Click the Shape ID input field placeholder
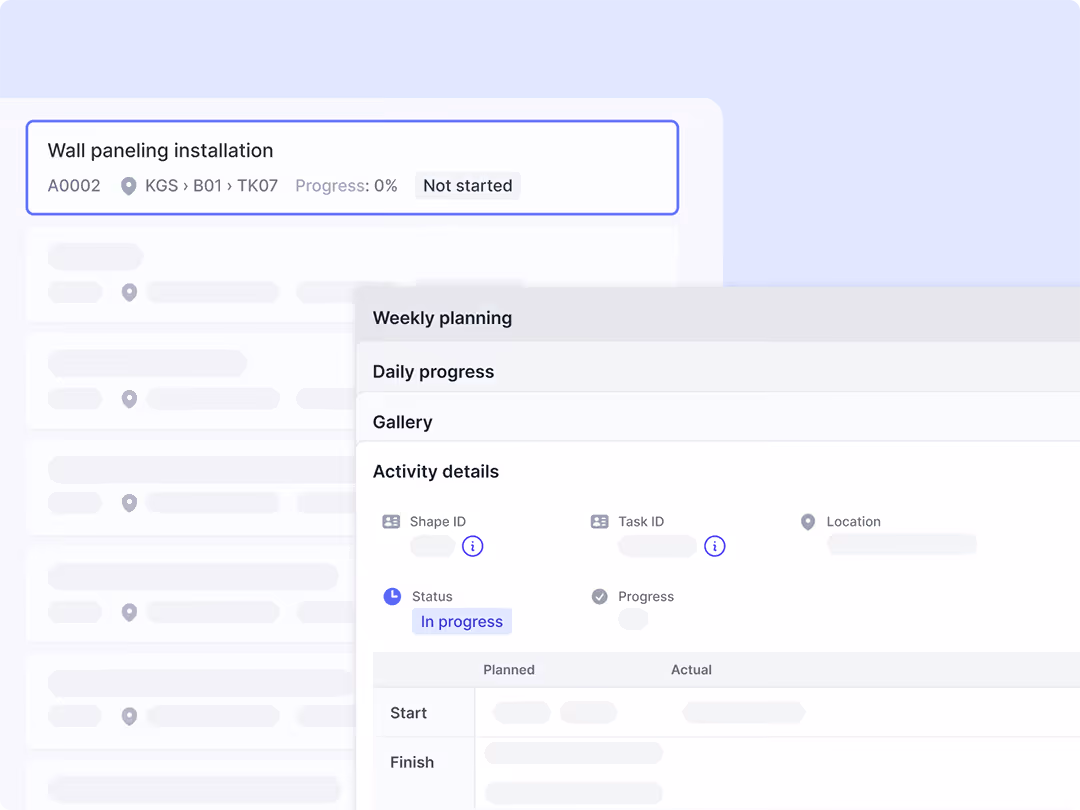This screenshot has height=810, width=1080. point(432,546)
